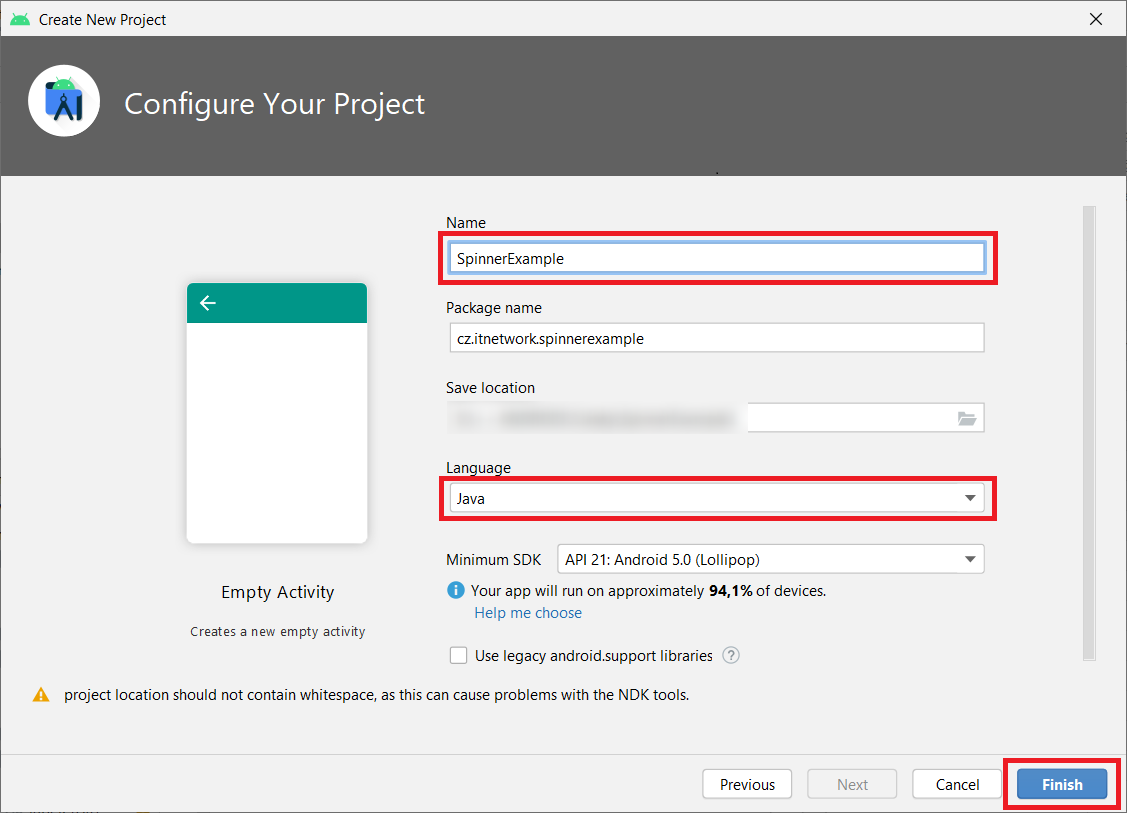This screenshot has width=1127, height=813.
Task: Click the Empty Activity preview thumbnail
Action: [277, 413]
